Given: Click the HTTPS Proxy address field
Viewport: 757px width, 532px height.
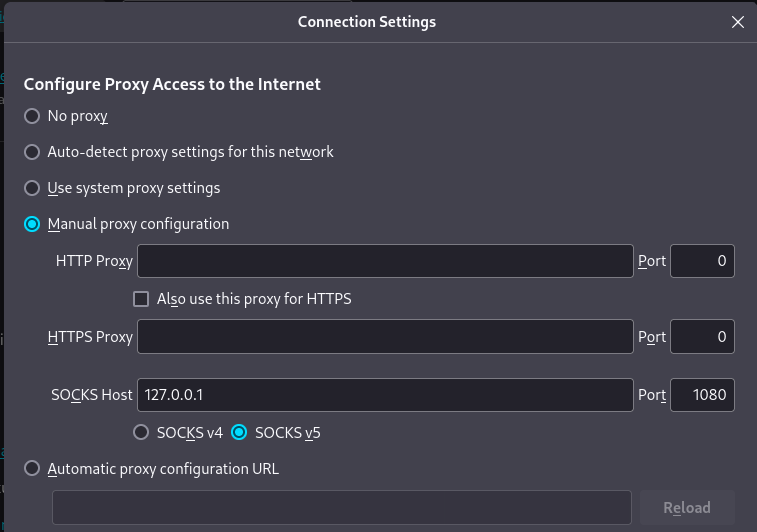Looking at the screenshot, I should click(x=385, y=337).
